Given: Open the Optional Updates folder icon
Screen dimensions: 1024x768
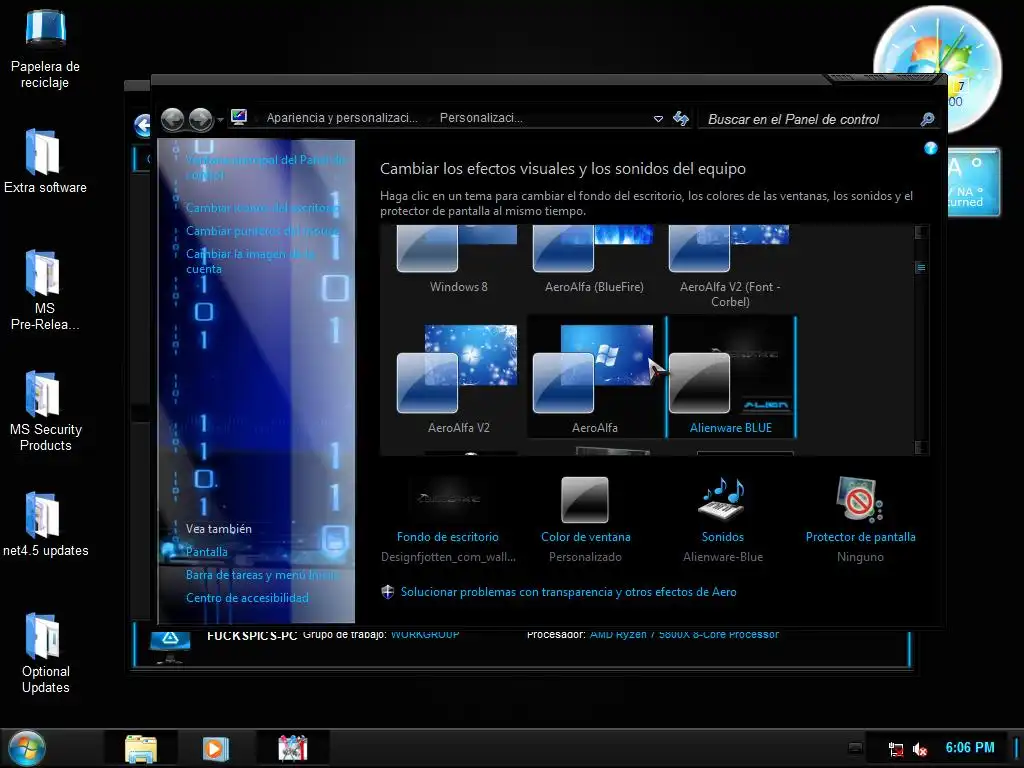Looking at the screenshot, I should [x=45, y=653].
